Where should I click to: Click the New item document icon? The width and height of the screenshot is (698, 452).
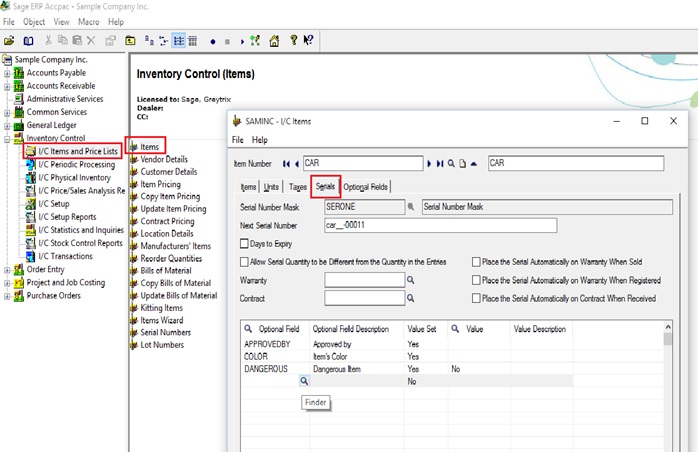coord(463,163)
